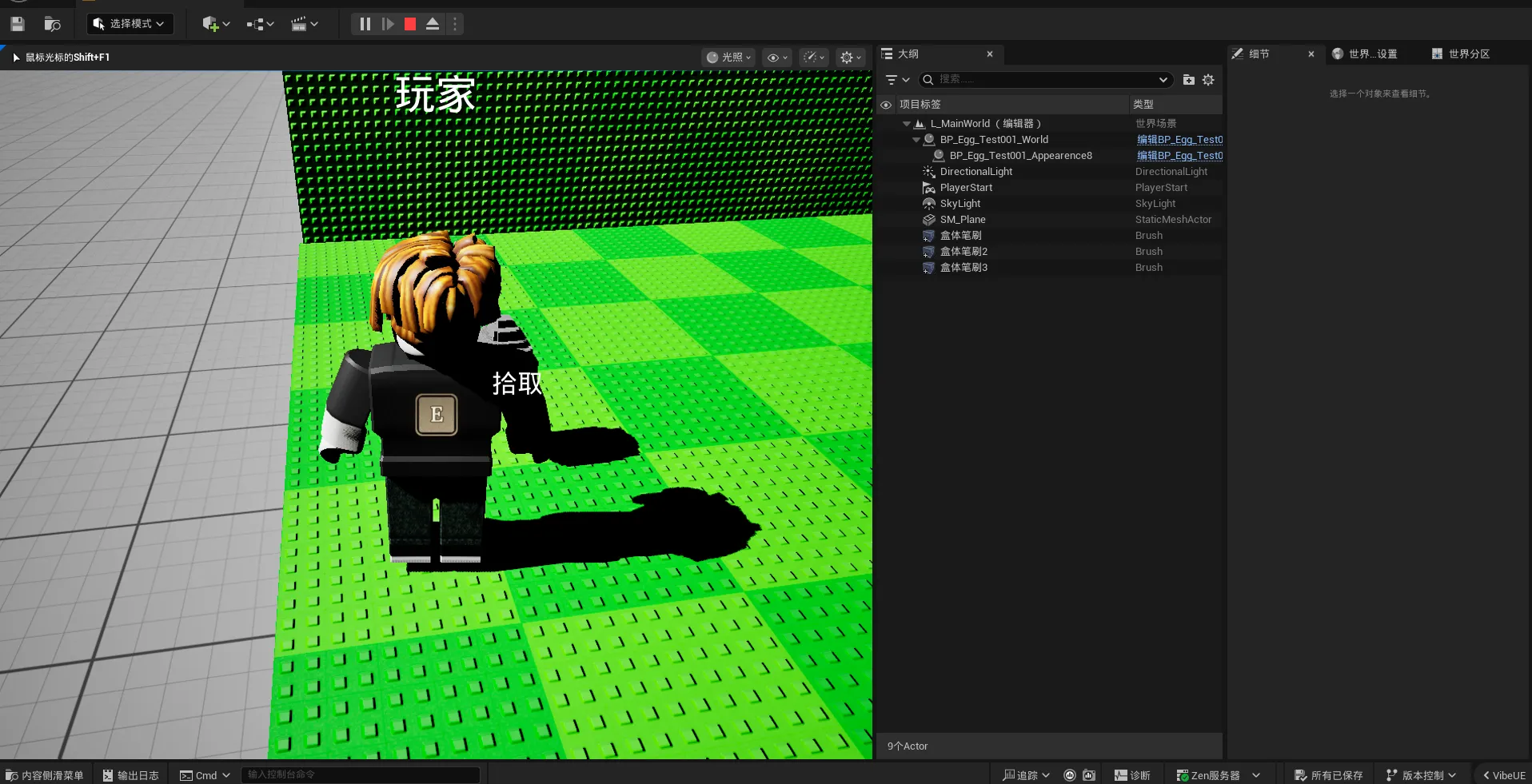
Task: Click edit BP_Egg_Test001_World blueprint link
Action: click(x=1179, y=140)
